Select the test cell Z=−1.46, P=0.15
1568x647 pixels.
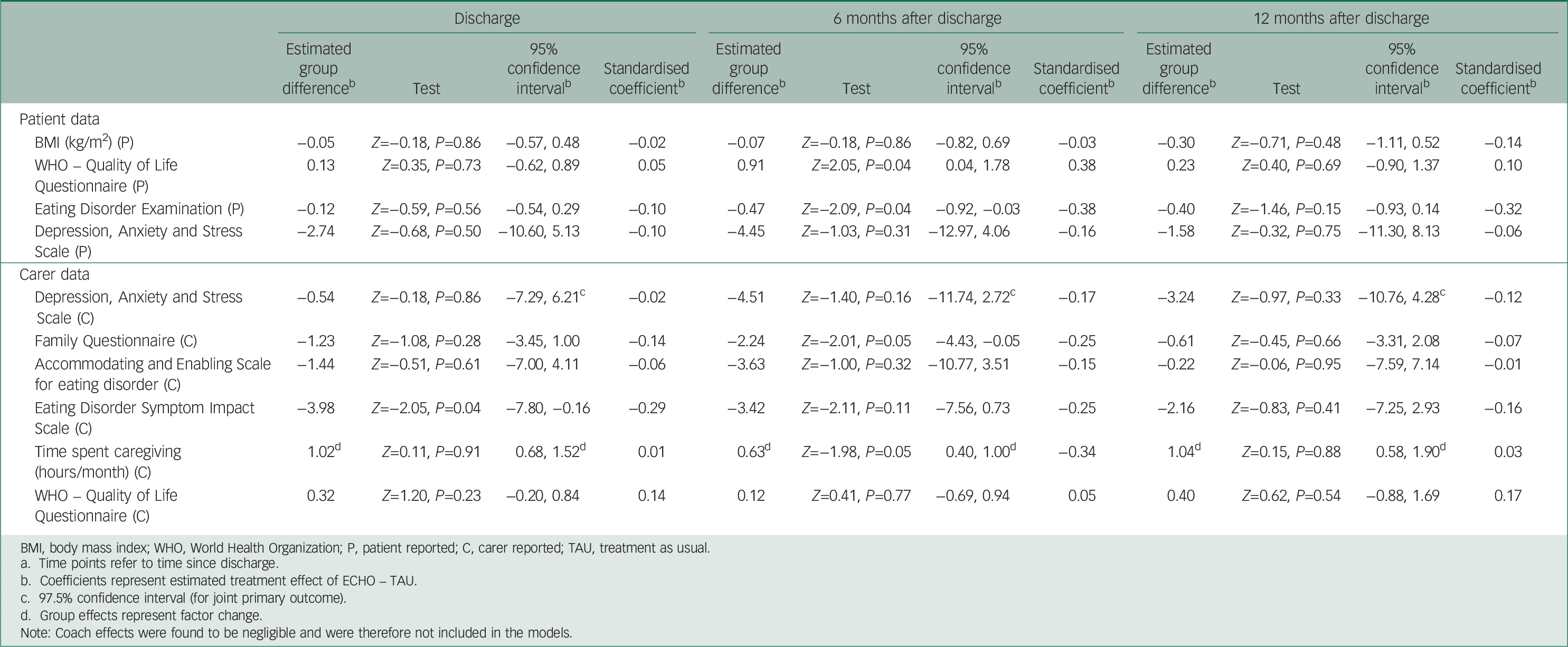pyautogui.click(x=1286, y=209)
